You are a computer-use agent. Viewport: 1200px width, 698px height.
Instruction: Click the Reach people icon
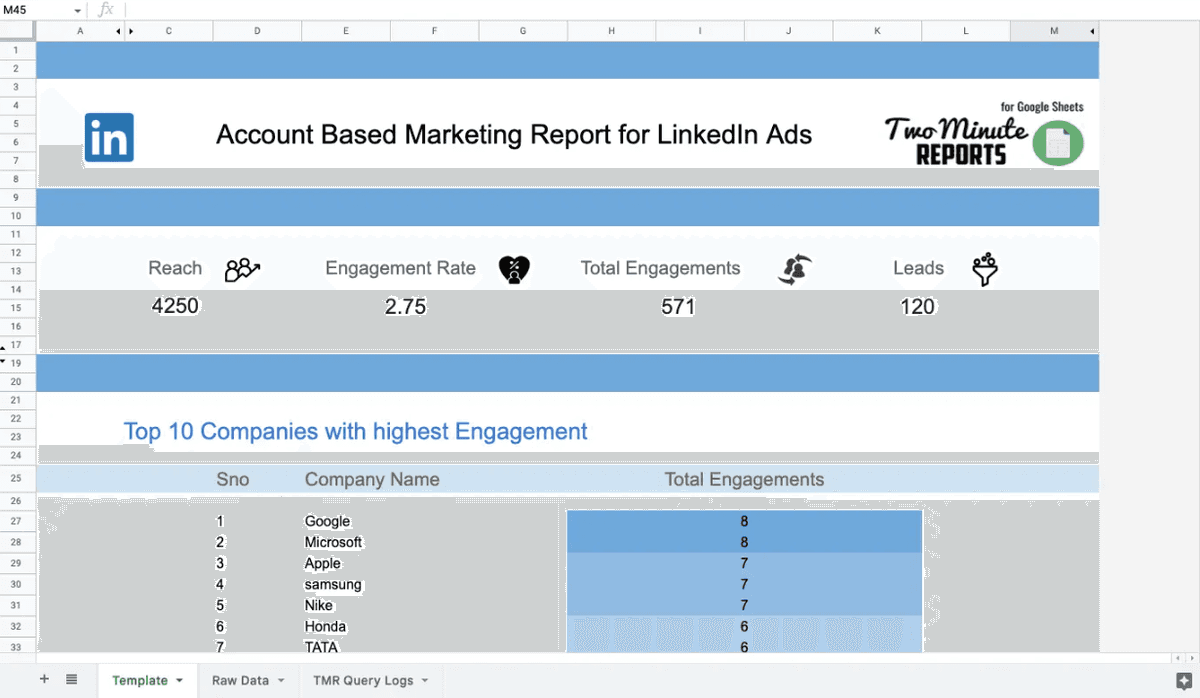pyautogui.click(x=242, y=269)
